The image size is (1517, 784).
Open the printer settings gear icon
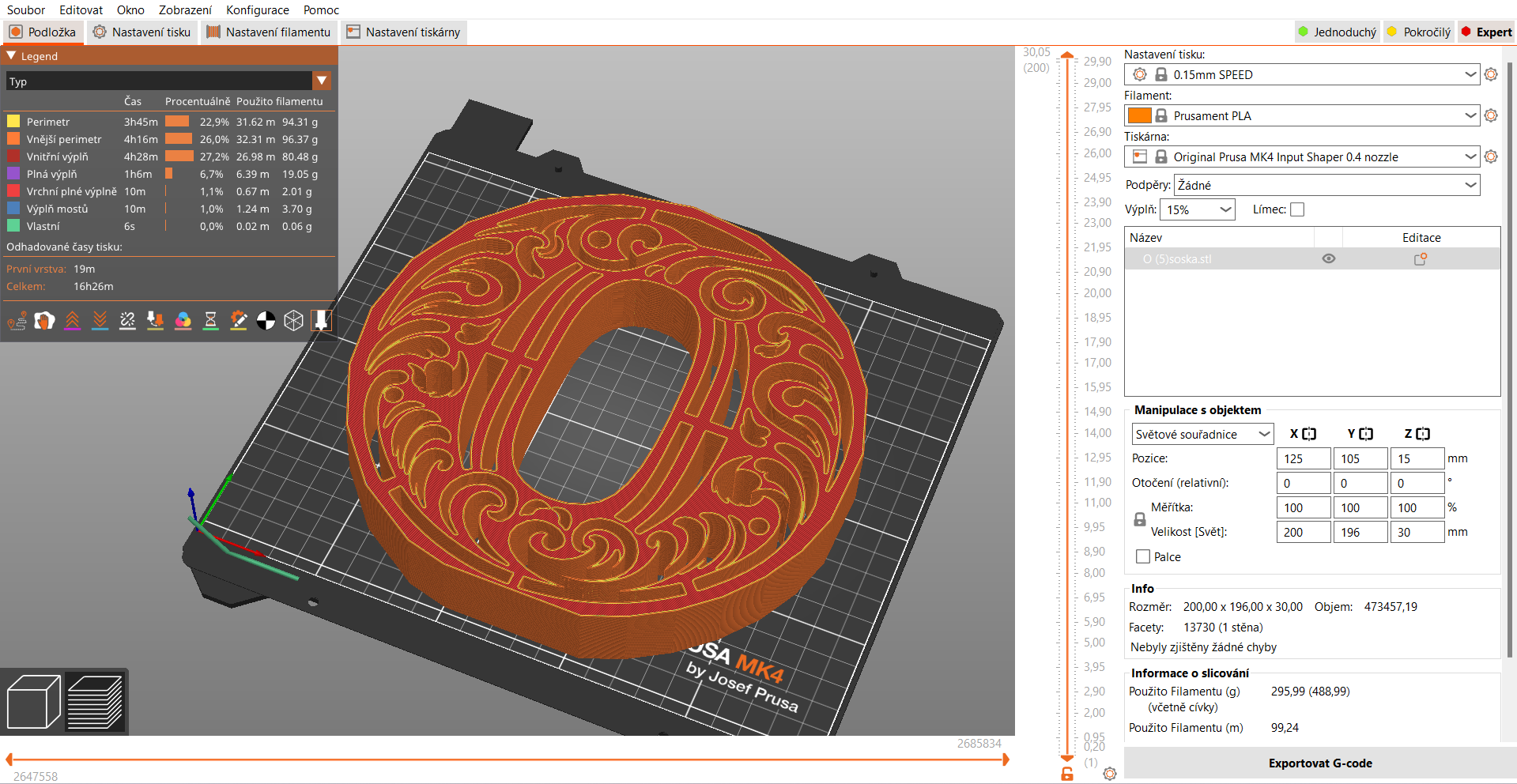(1492, 156)
